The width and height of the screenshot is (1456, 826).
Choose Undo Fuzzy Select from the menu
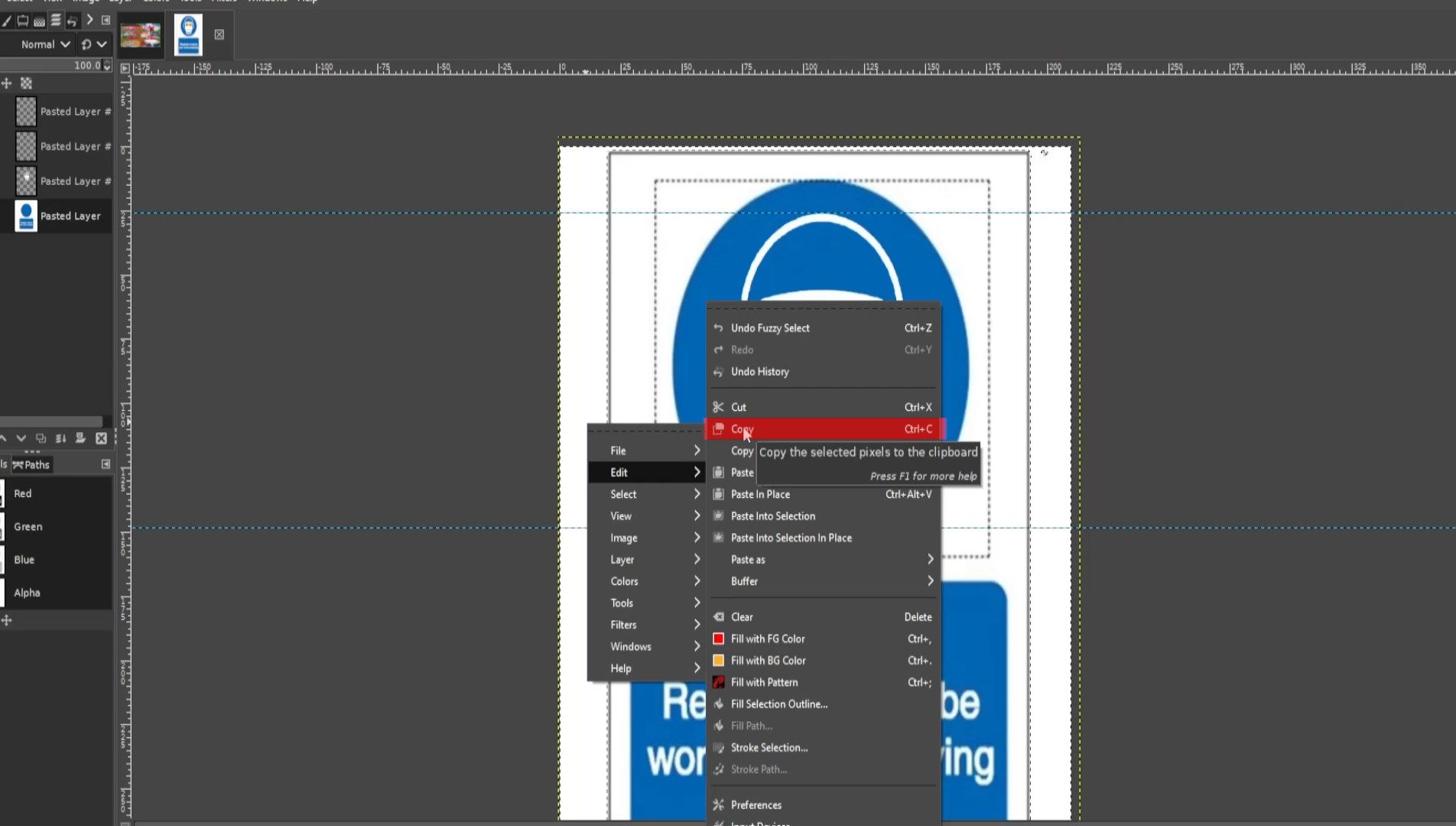pyautogui.click(x=823, y=328)
